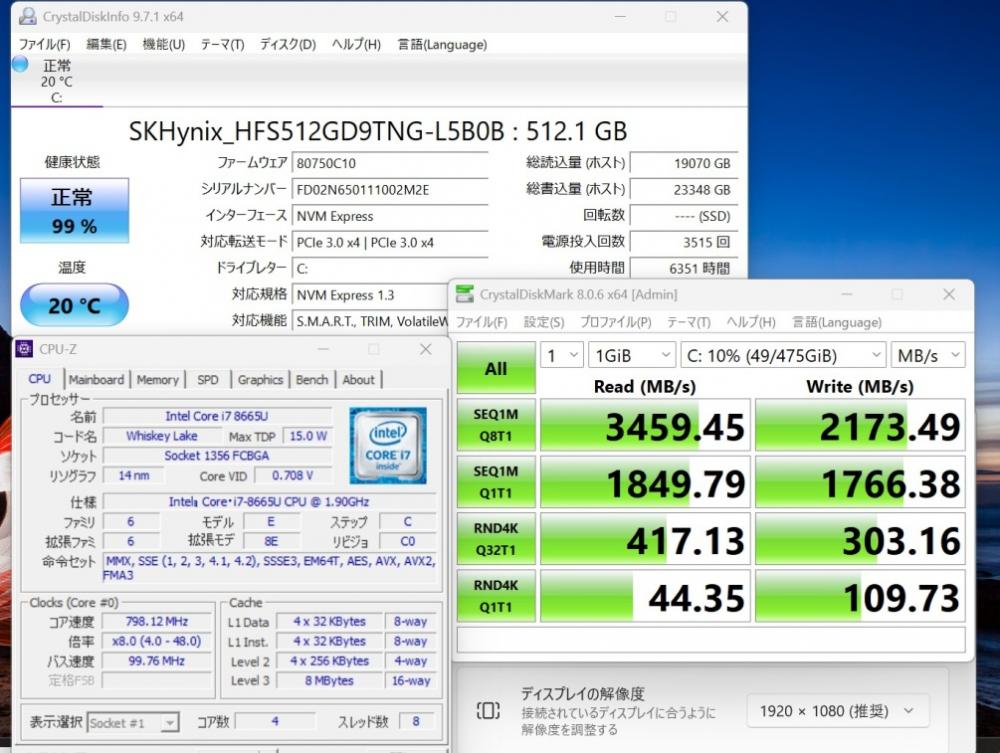Switch to Graphics tab in CPU-Z
1000x753 pixels.
pyautogui.click(x=260, y=379)
